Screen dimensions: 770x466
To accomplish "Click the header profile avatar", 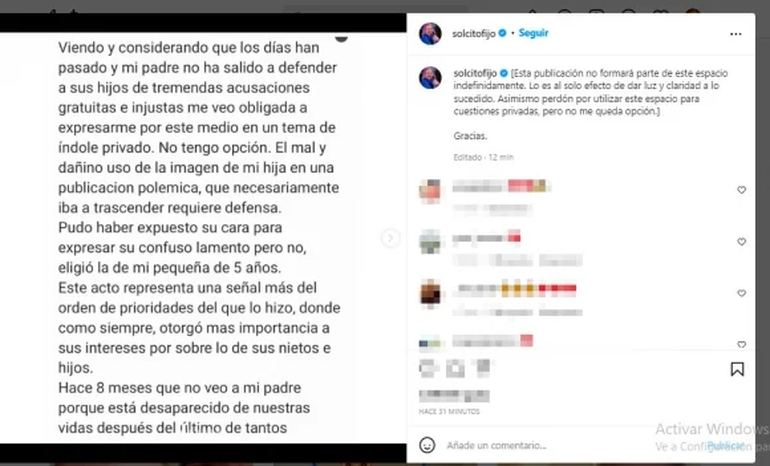I will tap(430, 33).
